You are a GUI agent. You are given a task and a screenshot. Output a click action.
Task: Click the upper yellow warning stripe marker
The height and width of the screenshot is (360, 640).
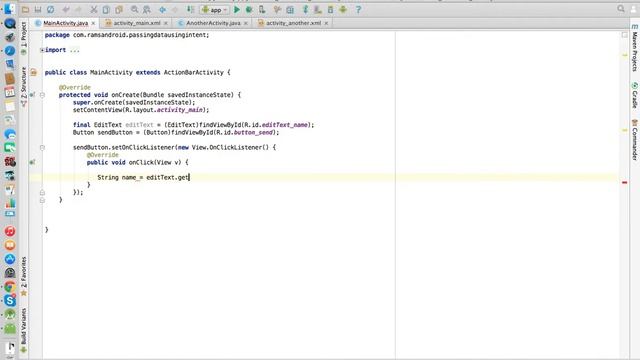pyautogui.click(x=624, y=55)
